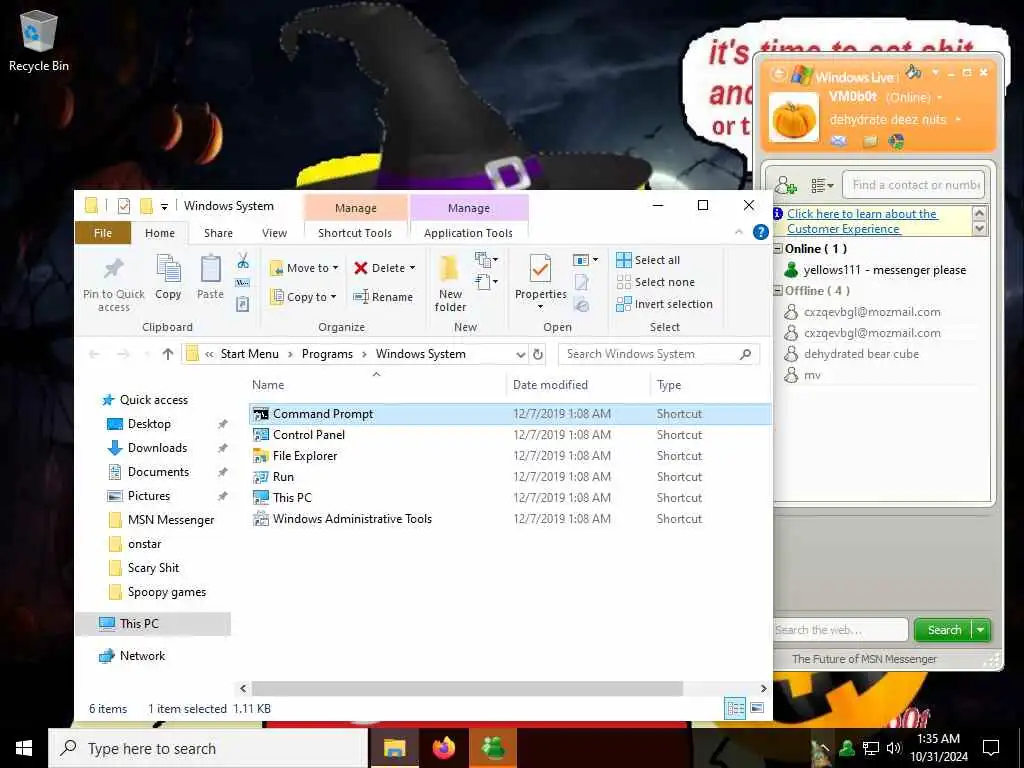The image size is (1024, 768).
Task: Expand the Move to dropdown
Action: point(335,268)
